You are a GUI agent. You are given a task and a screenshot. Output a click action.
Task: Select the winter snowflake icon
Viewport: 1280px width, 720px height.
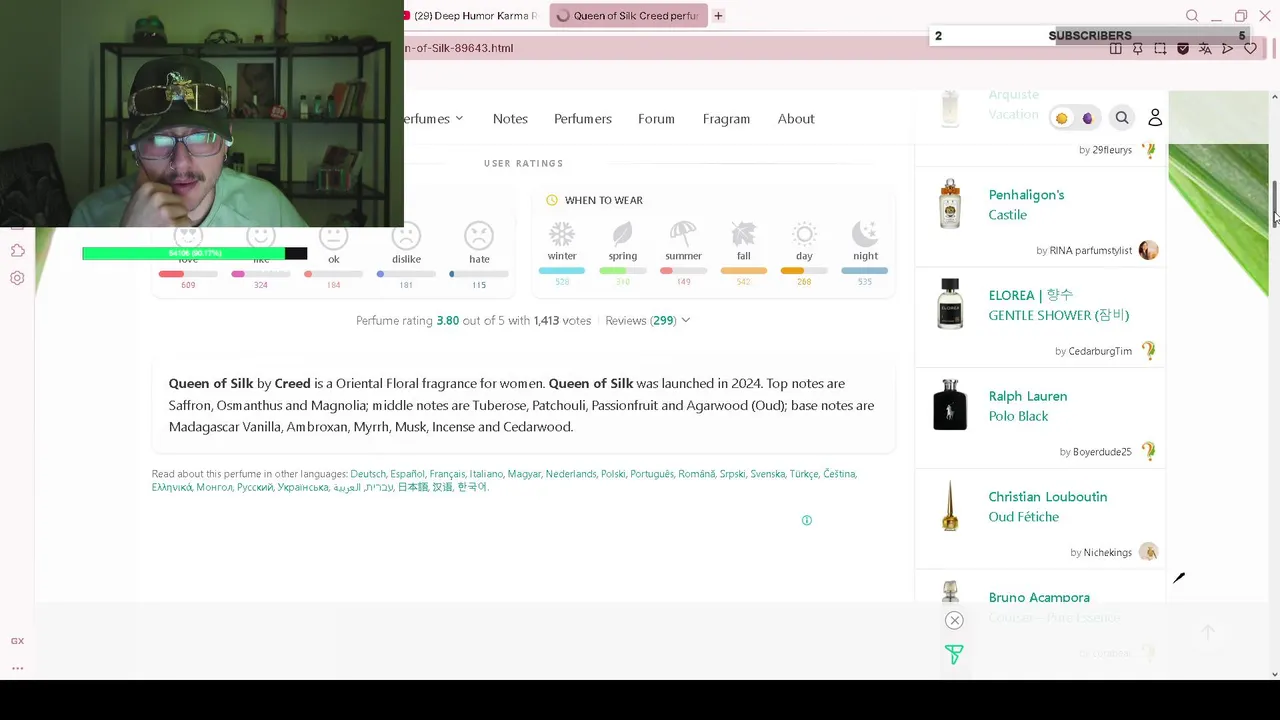point(562,234)
